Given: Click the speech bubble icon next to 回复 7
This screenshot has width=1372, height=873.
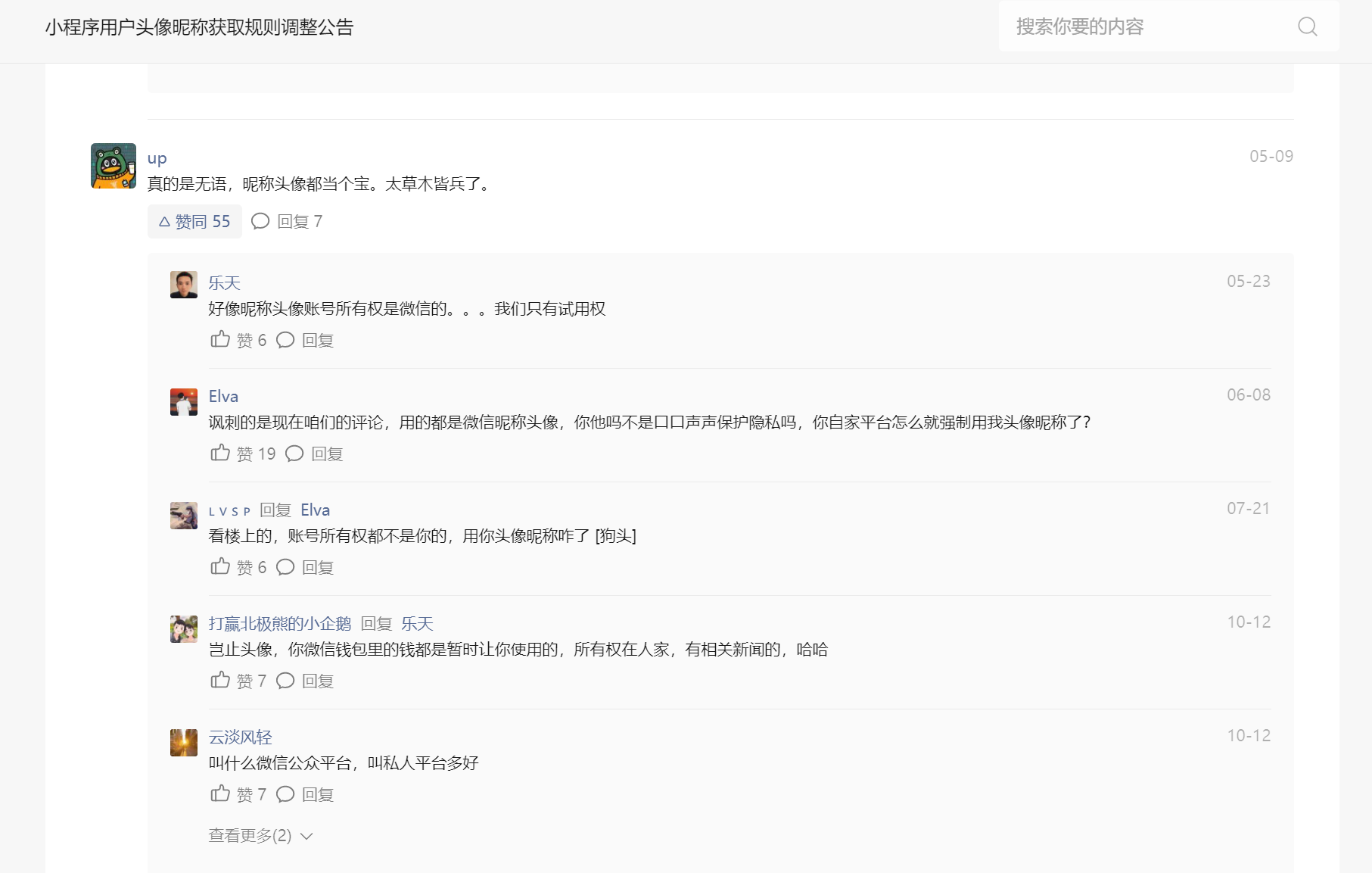Looking at the screenshot, I should point(260,221).
